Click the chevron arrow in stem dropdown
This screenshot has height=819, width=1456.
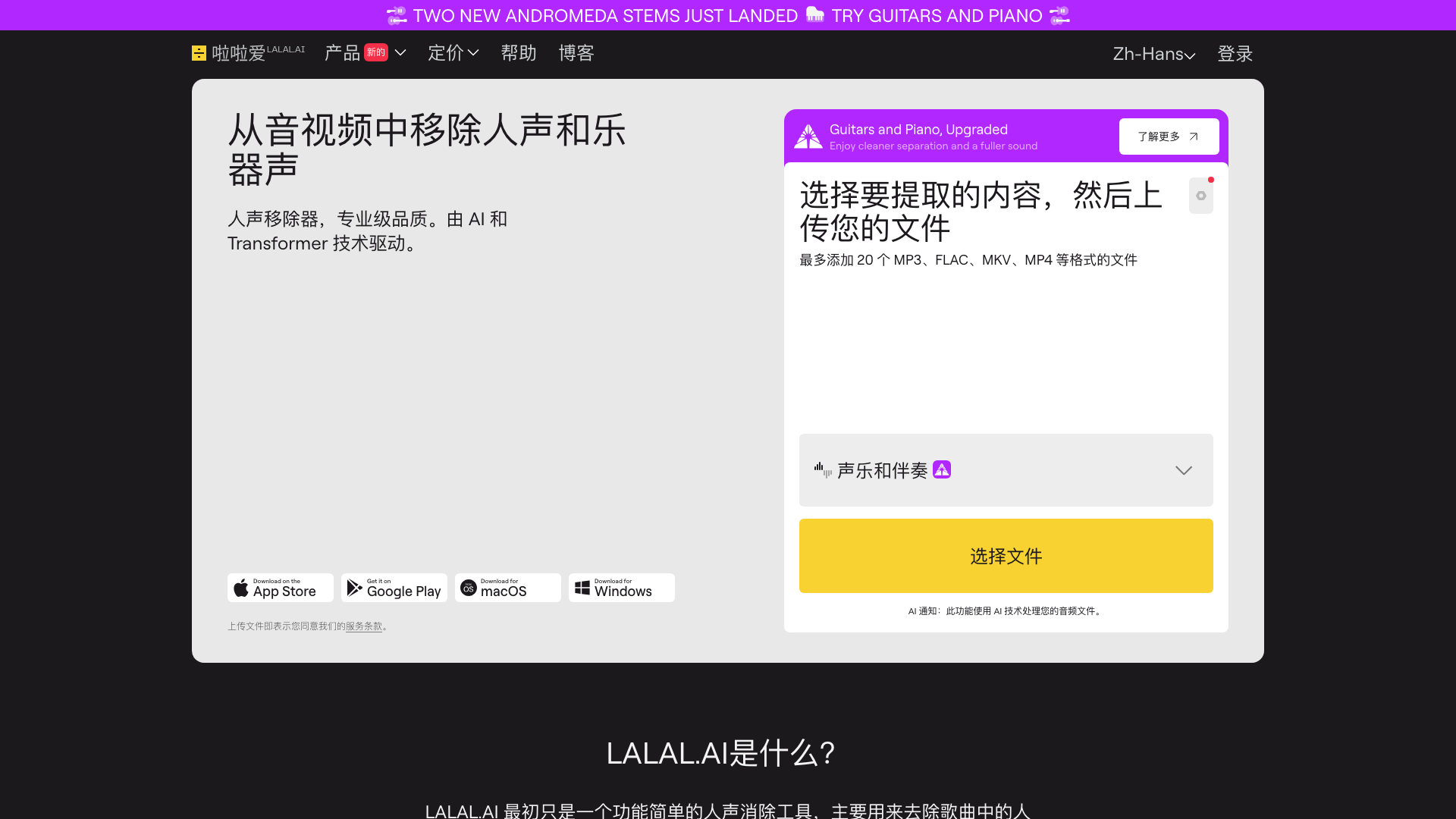[x=1184, y=470]
